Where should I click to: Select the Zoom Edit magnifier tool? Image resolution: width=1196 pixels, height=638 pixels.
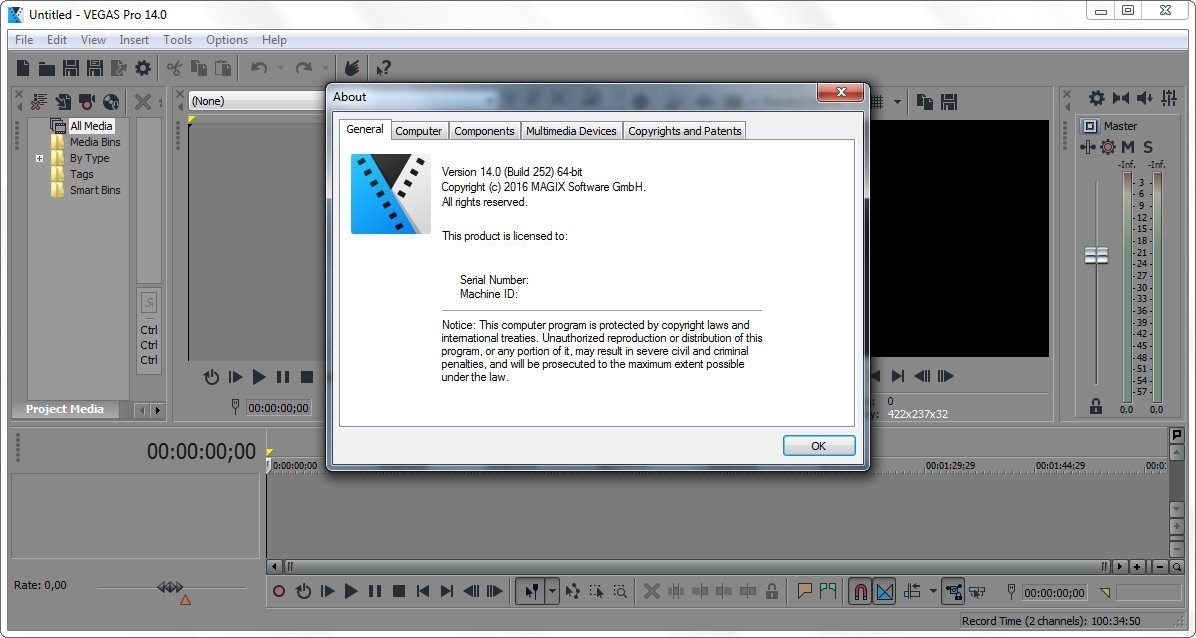tap(620, 591)
